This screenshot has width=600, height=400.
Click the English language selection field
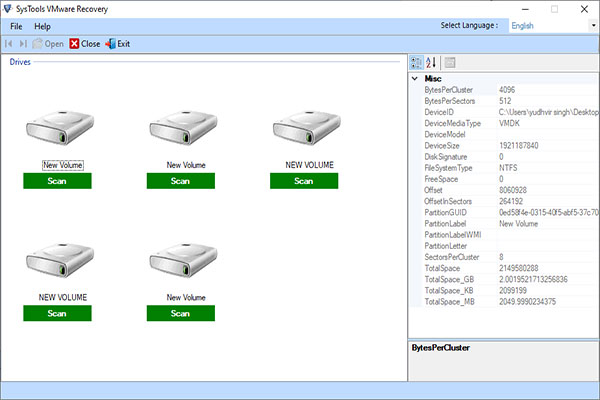(x=549, y=26)
